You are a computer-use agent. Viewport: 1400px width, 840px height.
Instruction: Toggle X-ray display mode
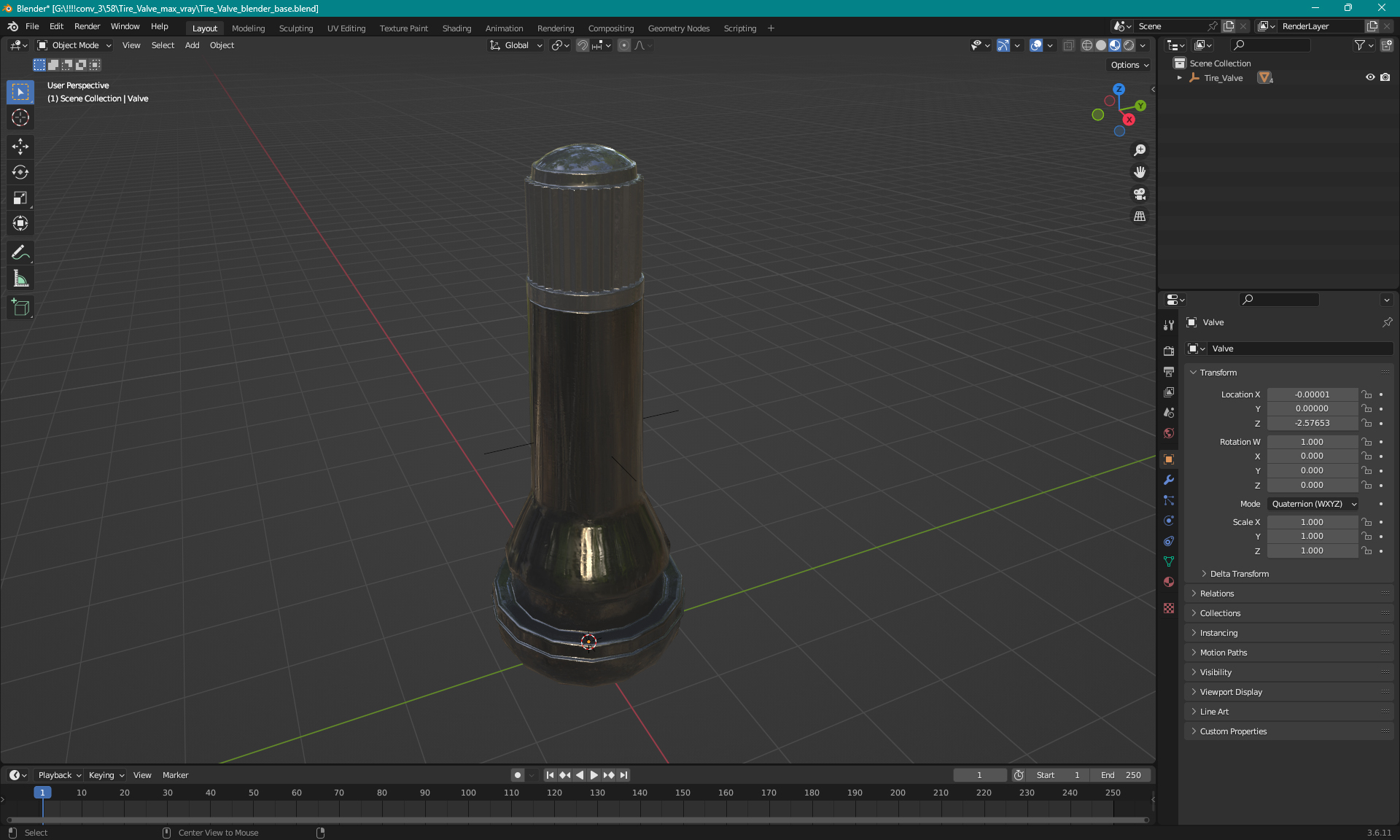[x=1068, y=45]
